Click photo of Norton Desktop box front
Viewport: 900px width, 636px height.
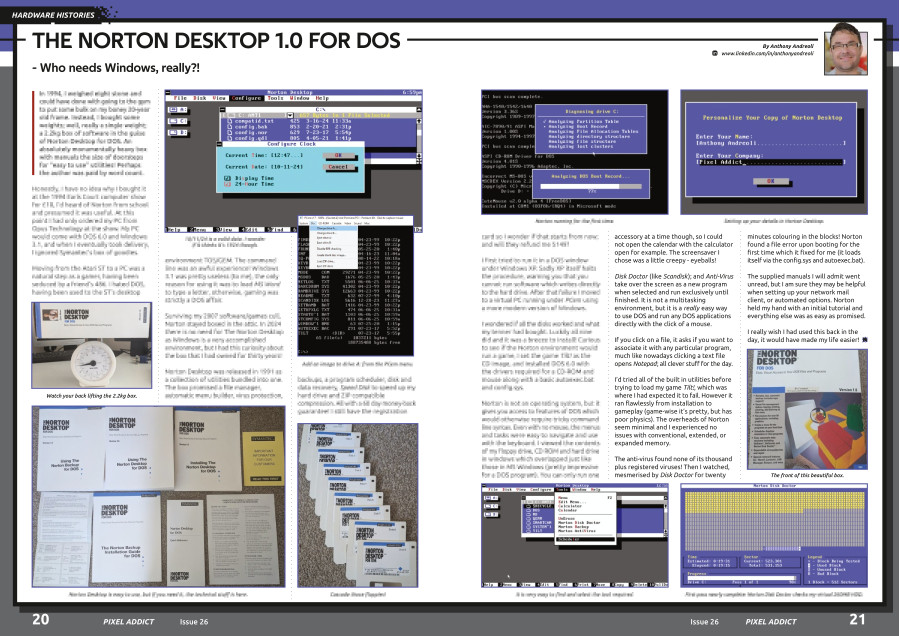tap(807, 409)
